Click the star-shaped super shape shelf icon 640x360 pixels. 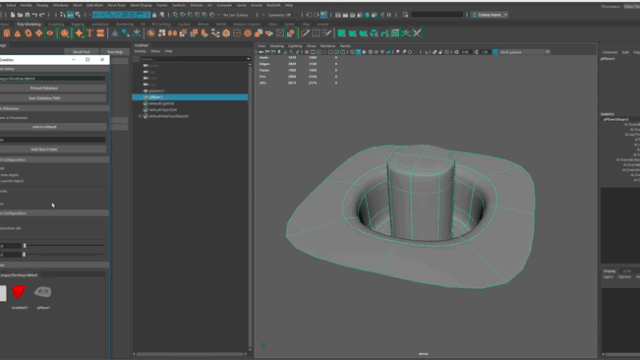tap(79, 33)
